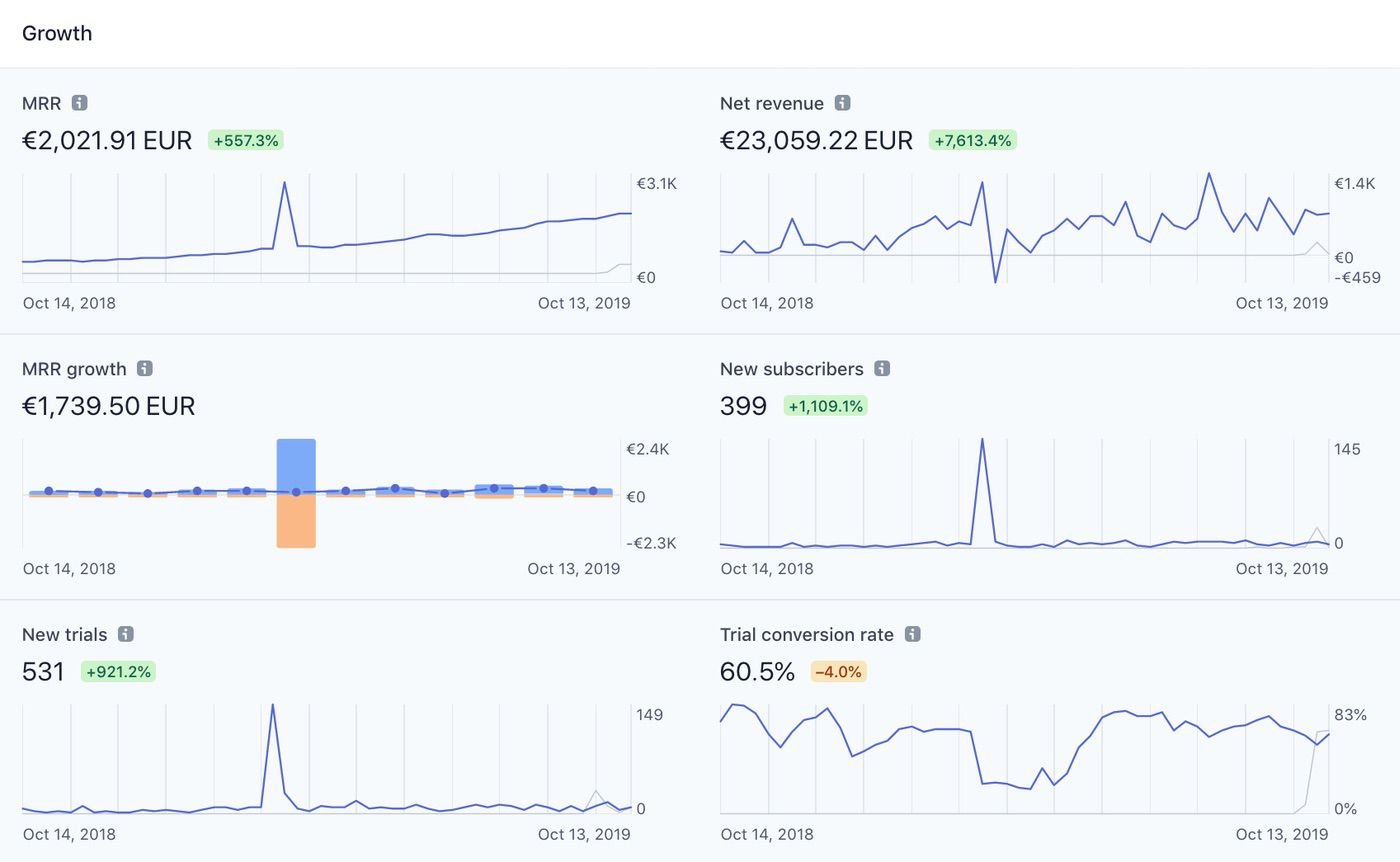Click the +1,109.1% new subscribers badge
This screenshot has width=1400, height=862.
pyautogui.click(x=825, y=406)
